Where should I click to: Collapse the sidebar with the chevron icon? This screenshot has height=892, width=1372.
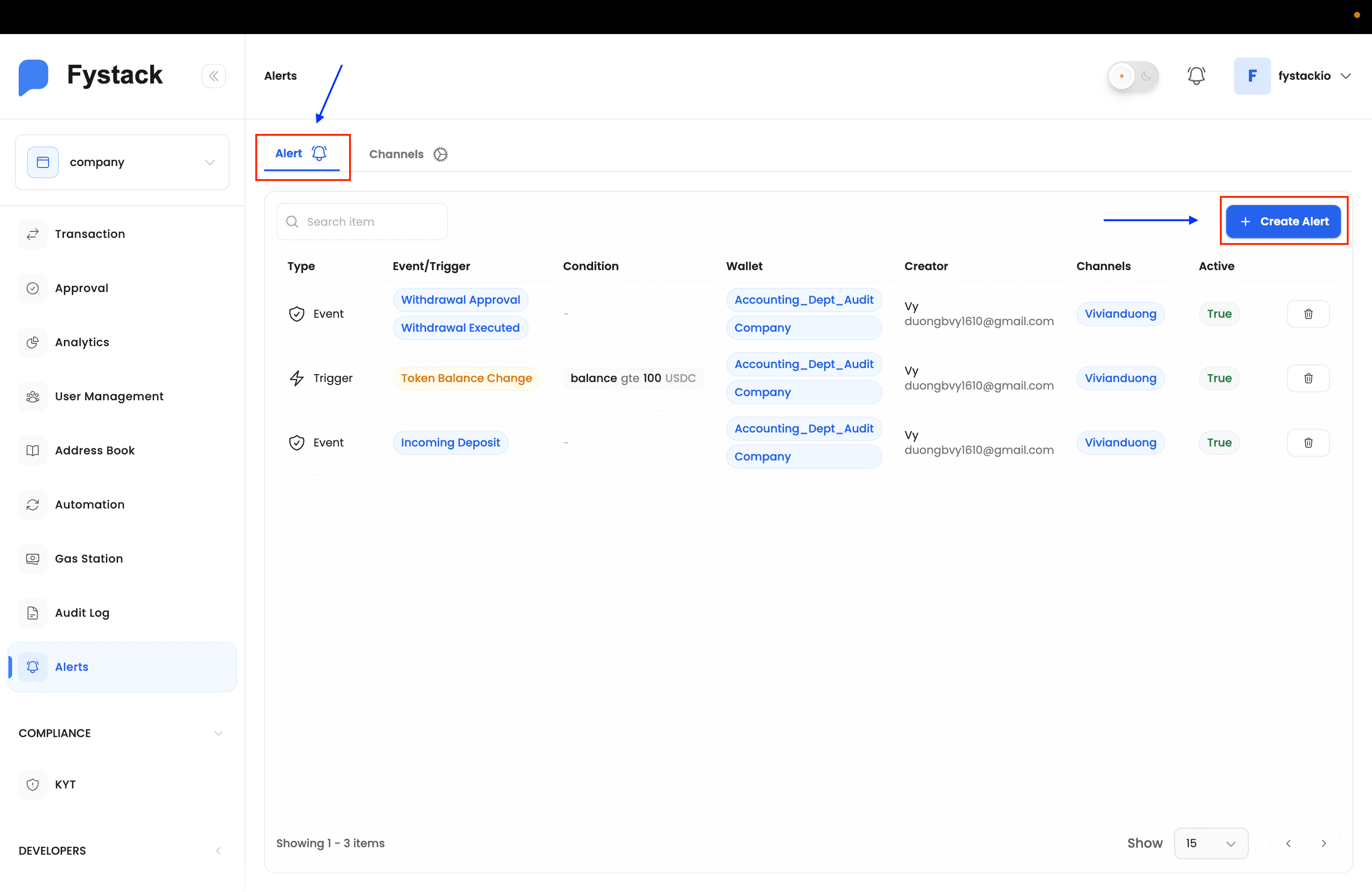pos(214,76)
